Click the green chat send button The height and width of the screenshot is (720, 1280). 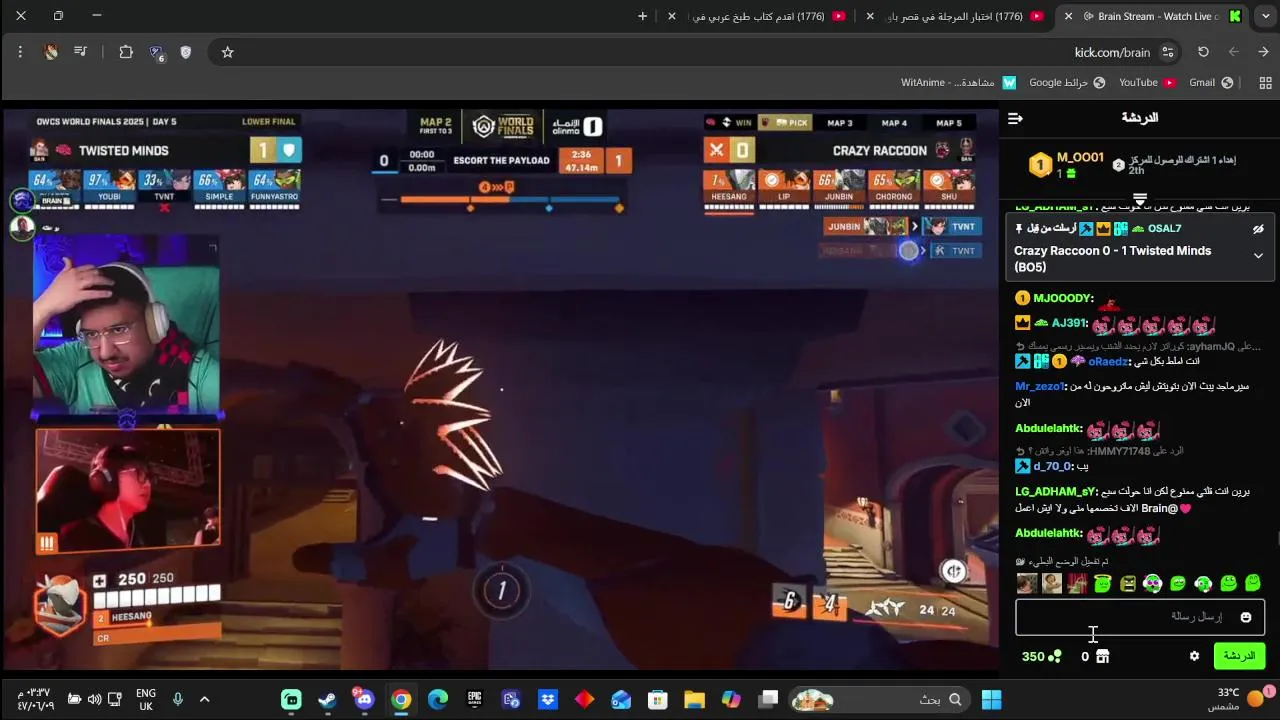[x=1239, y=656]
